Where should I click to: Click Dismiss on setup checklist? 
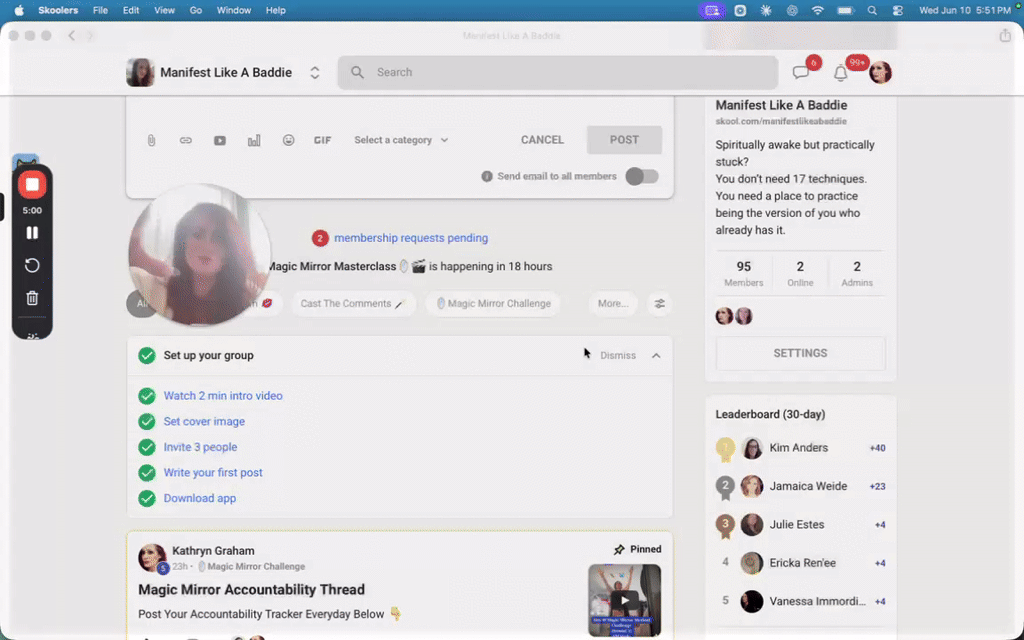point(618,356)
